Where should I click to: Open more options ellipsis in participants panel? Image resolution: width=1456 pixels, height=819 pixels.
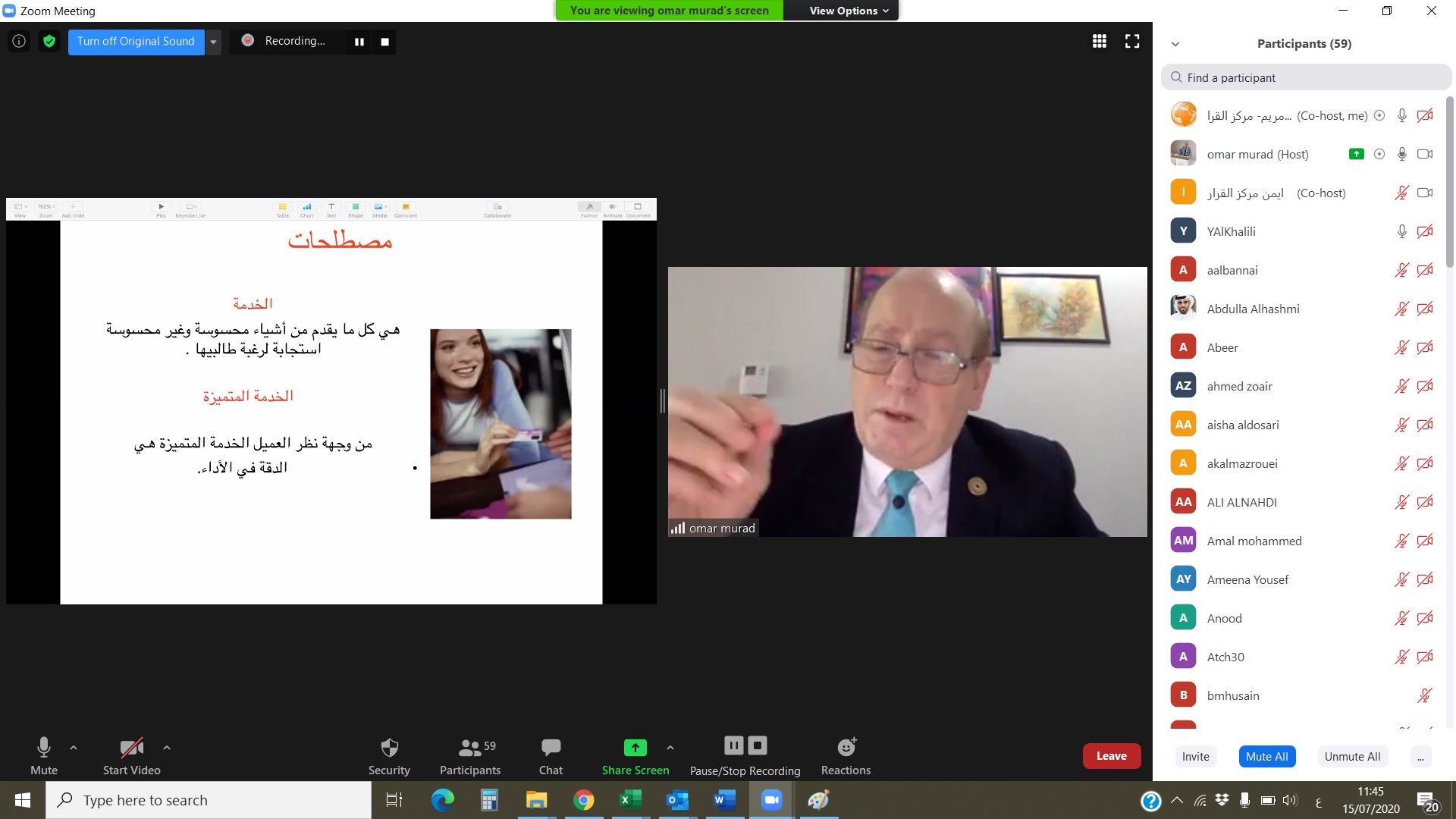1420,756
